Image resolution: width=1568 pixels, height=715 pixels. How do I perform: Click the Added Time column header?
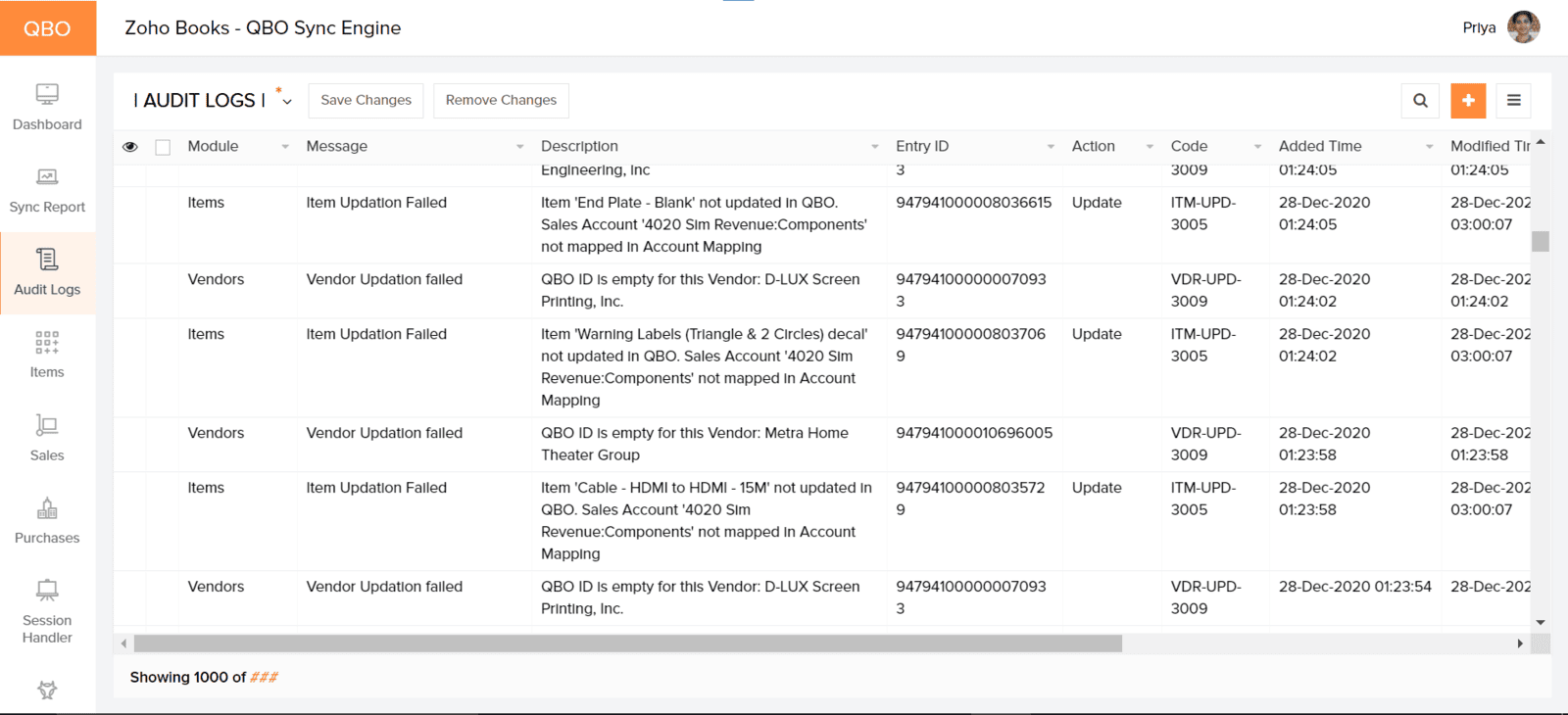pos(1320,146)
